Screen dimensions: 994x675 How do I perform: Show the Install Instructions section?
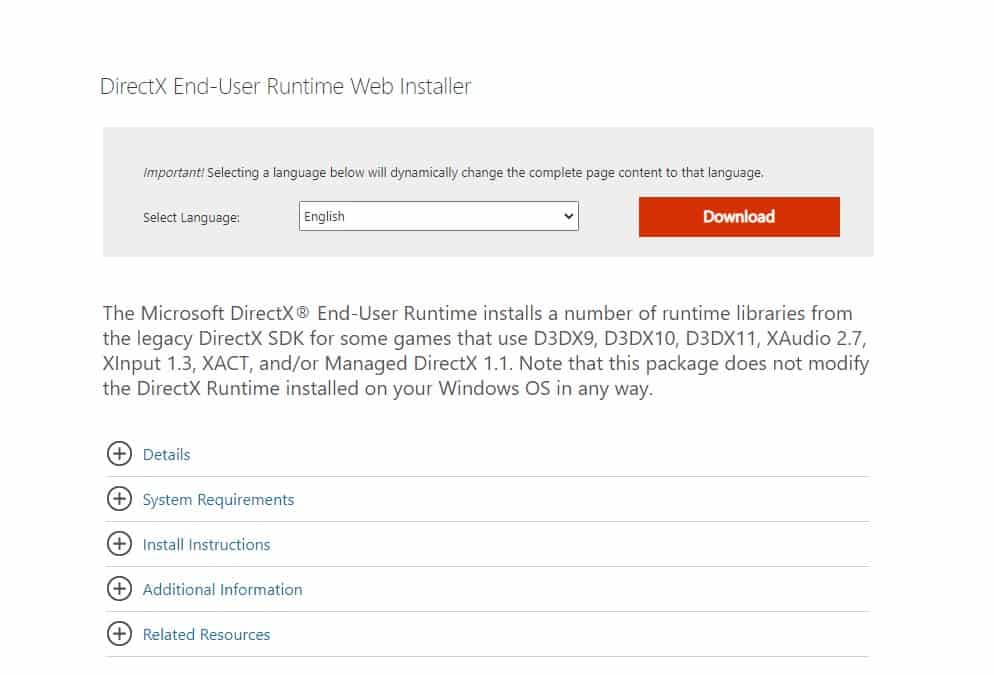(206, 544)
